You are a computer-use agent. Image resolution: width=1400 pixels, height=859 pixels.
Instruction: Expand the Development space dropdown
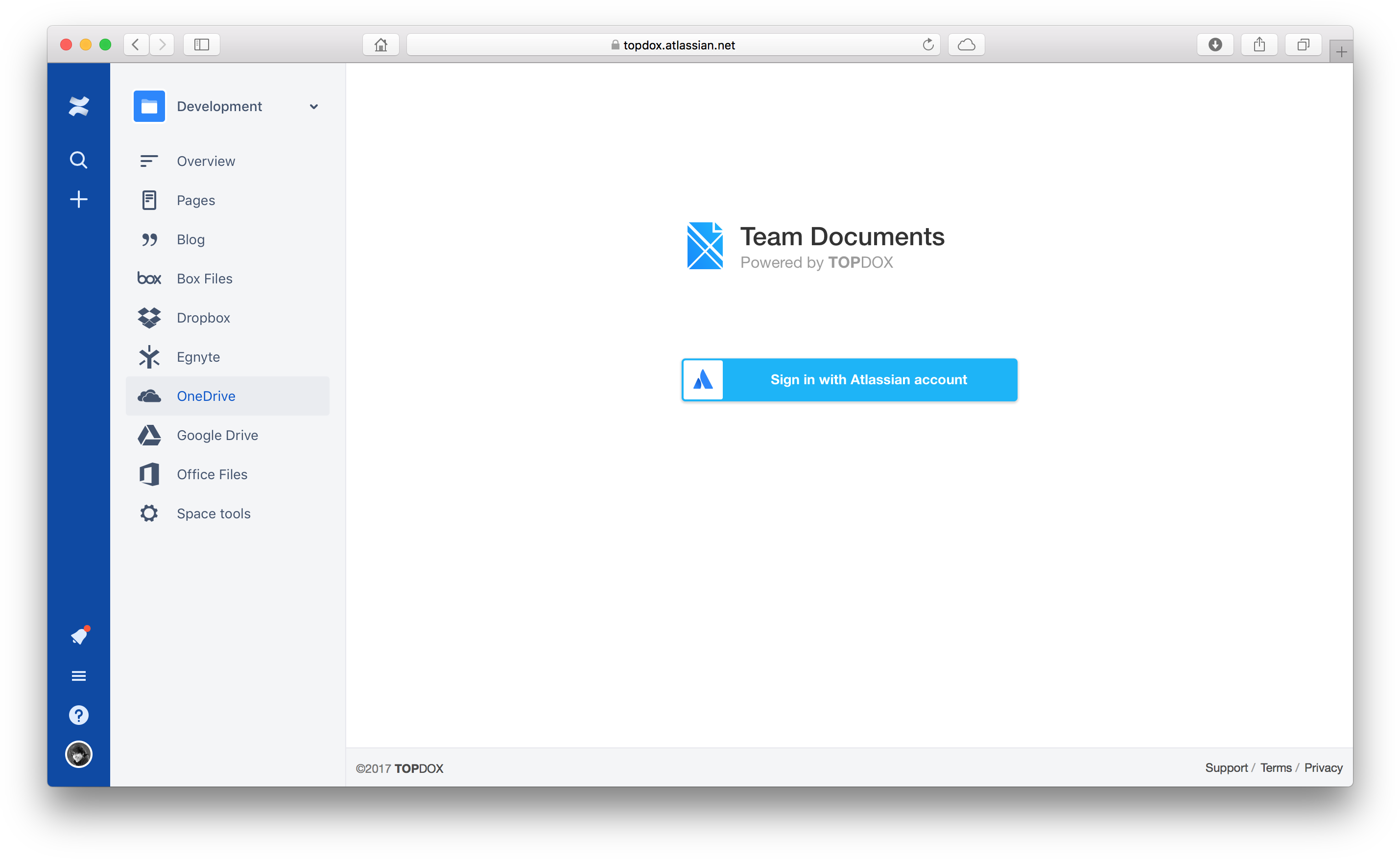tap(314, 106)
